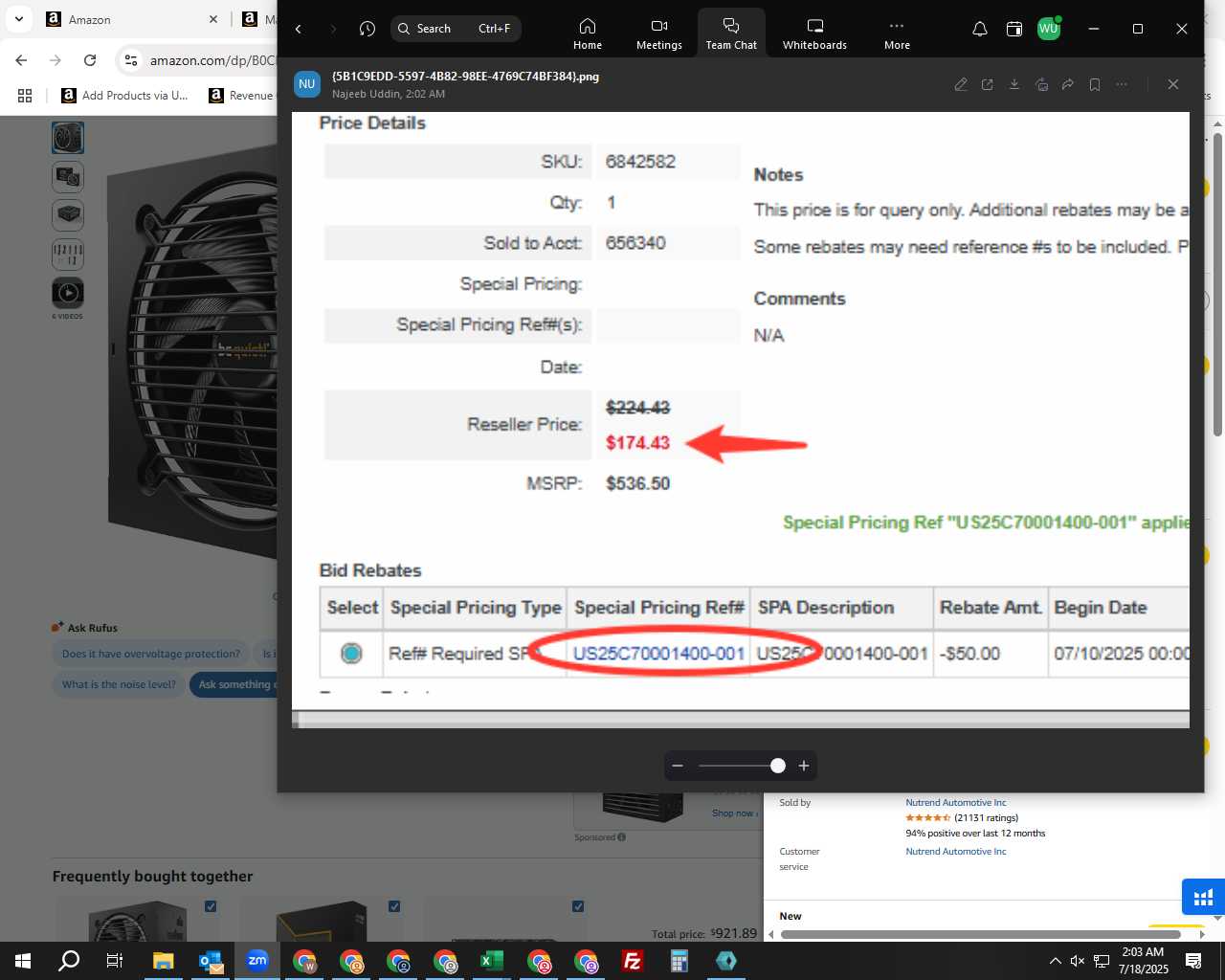Share the image using forward arrow icon

(1068, 84)
